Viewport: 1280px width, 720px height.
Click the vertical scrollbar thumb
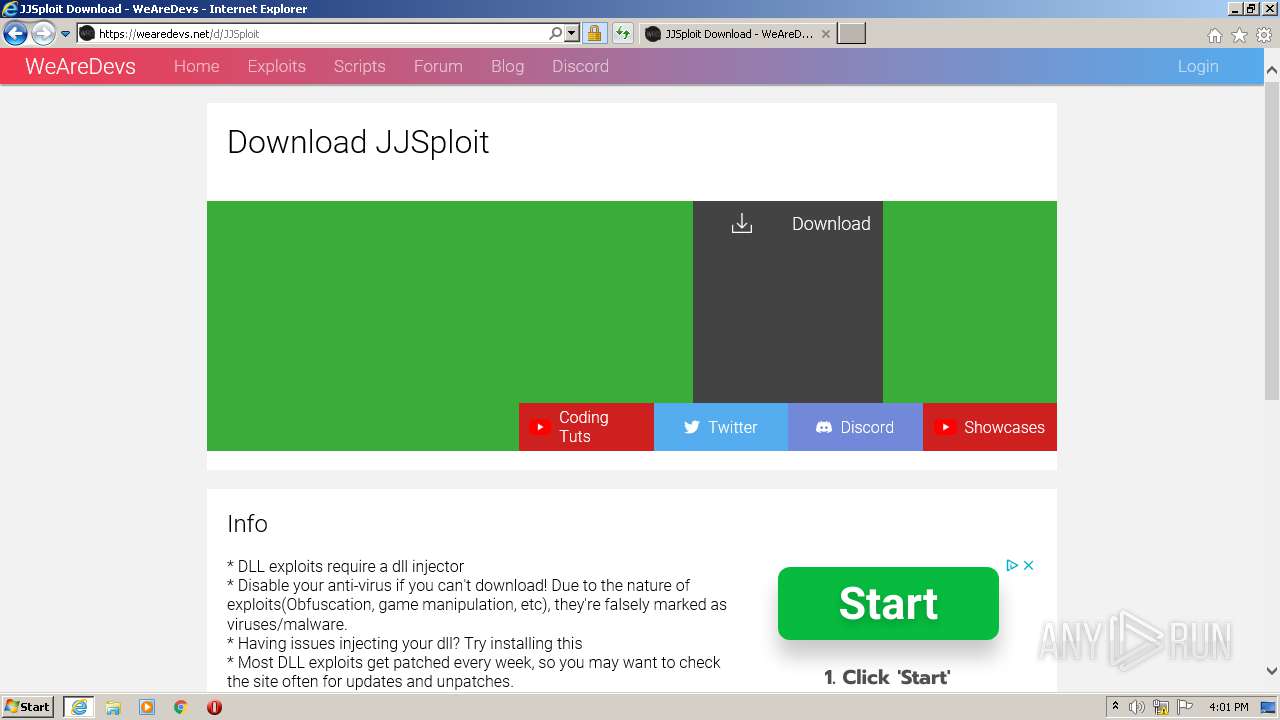click(x=1272, y=240)
